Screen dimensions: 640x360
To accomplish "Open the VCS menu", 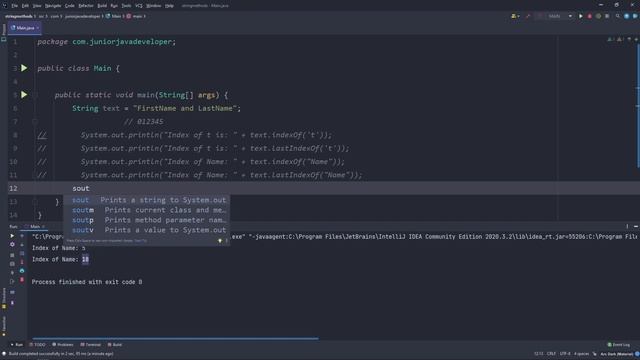I will (x=139, y=6).
